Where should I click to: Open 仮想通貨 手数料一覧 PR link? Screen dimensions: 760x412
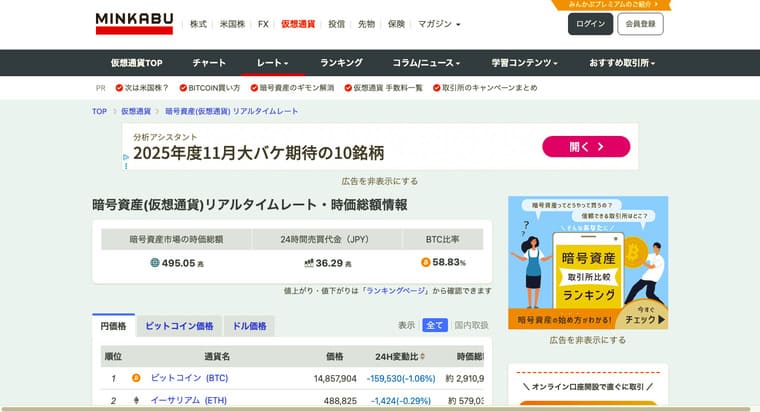click(383, 88)
